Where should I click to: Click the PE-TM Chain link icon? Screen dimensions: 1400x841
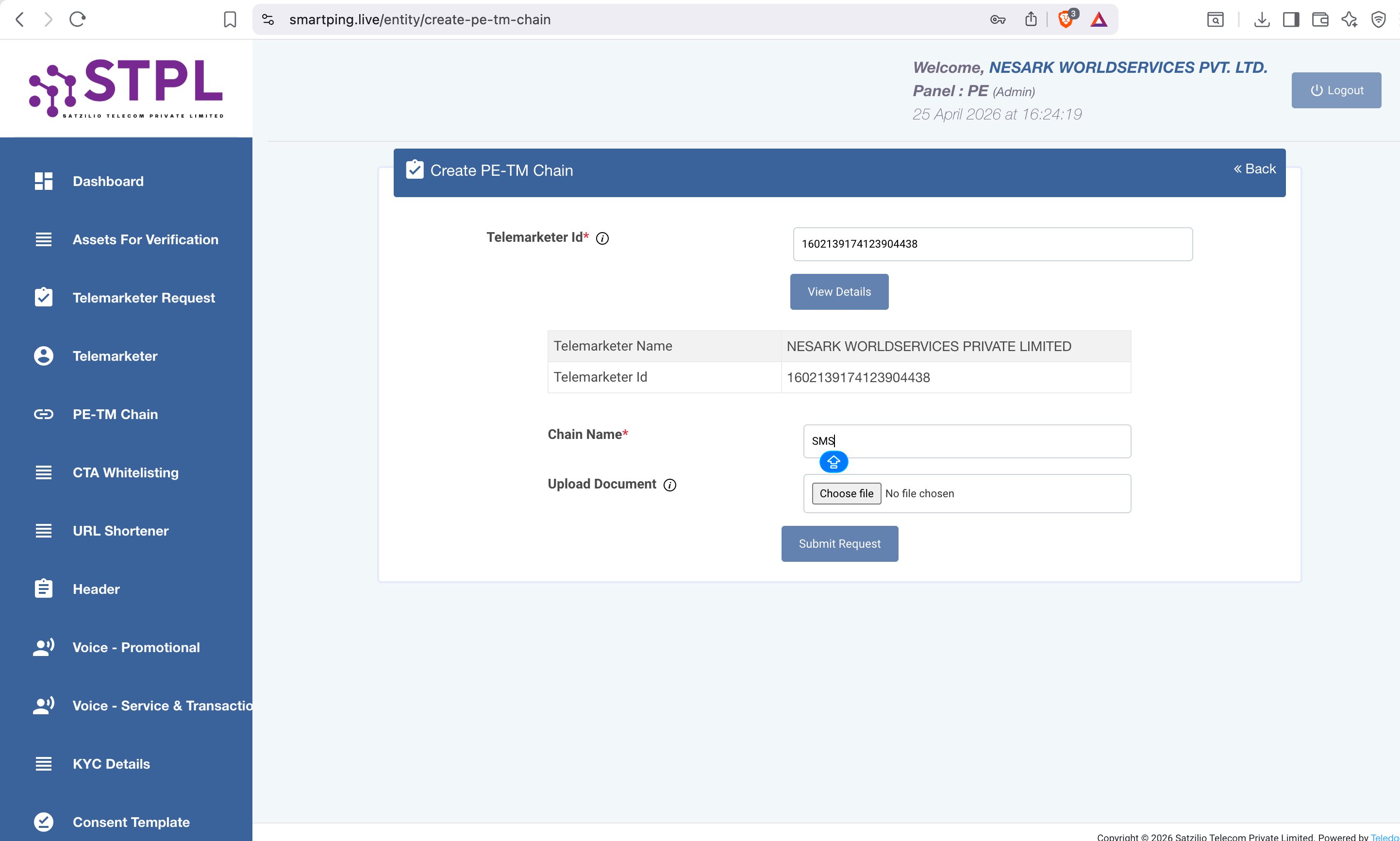click(44, 414)
